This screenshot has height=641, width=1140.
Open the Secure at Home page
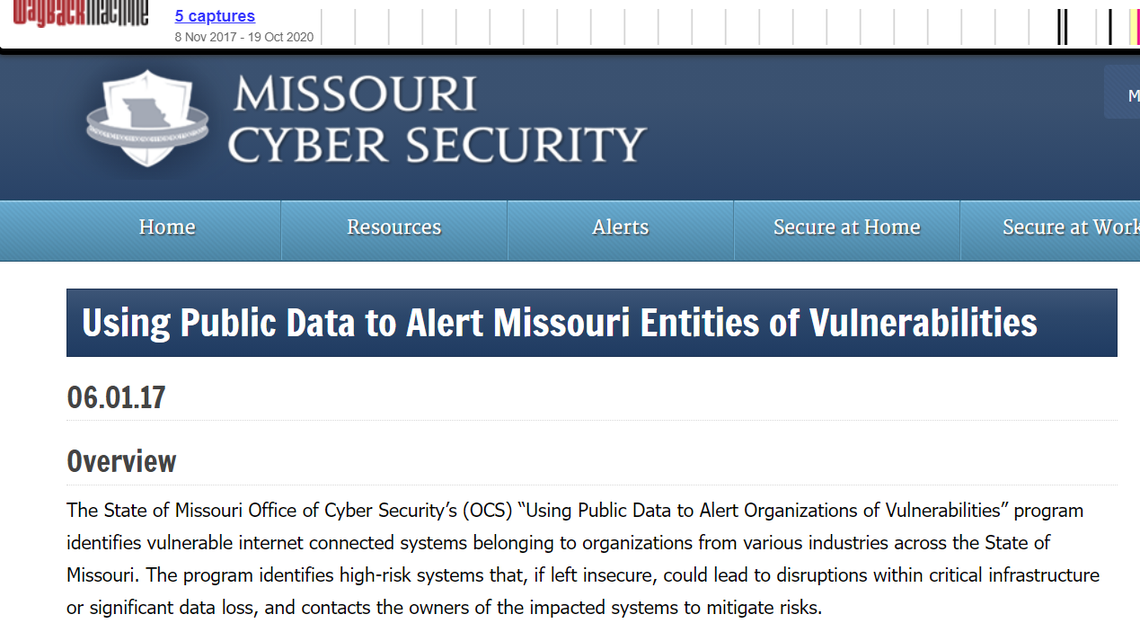coord(846,229)
